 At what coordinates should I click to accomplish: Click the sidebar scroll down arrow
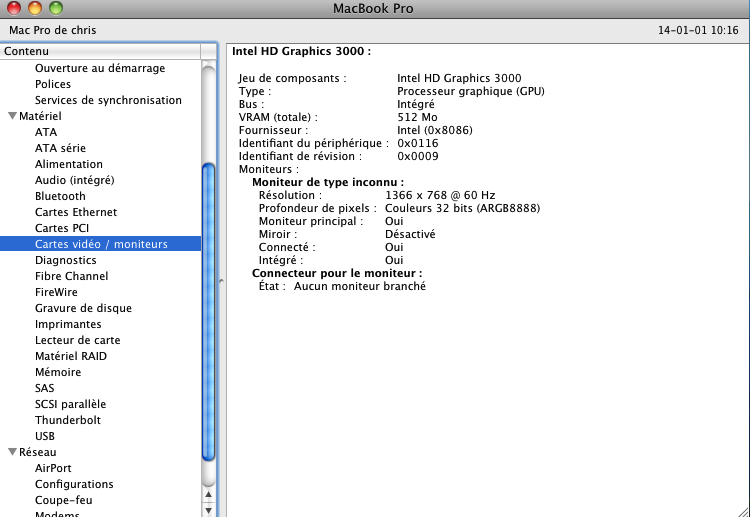coord(209,510)
